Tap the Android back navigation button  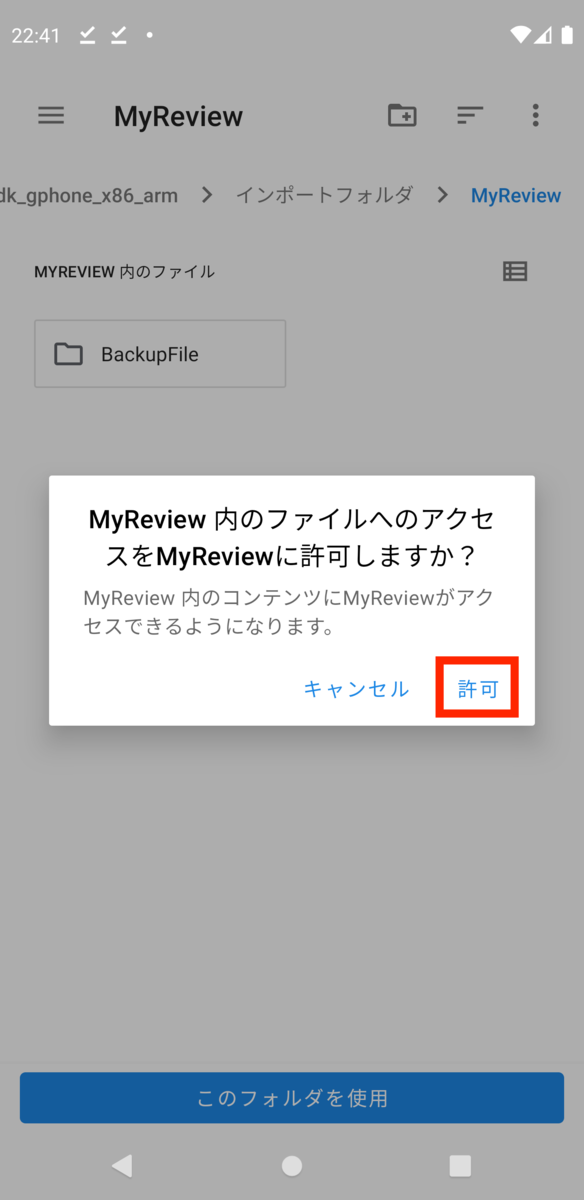click(122, 1165)
